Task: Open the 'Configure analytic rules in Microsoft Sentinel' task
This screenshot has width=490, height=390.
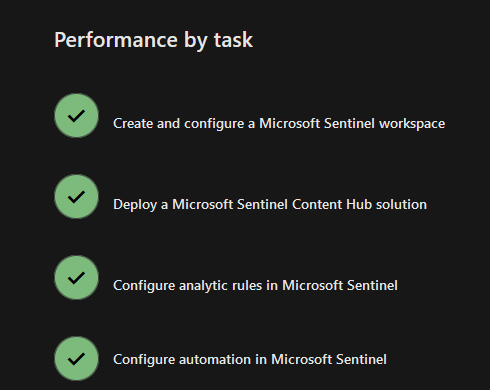Action: [x=255, y=286]
